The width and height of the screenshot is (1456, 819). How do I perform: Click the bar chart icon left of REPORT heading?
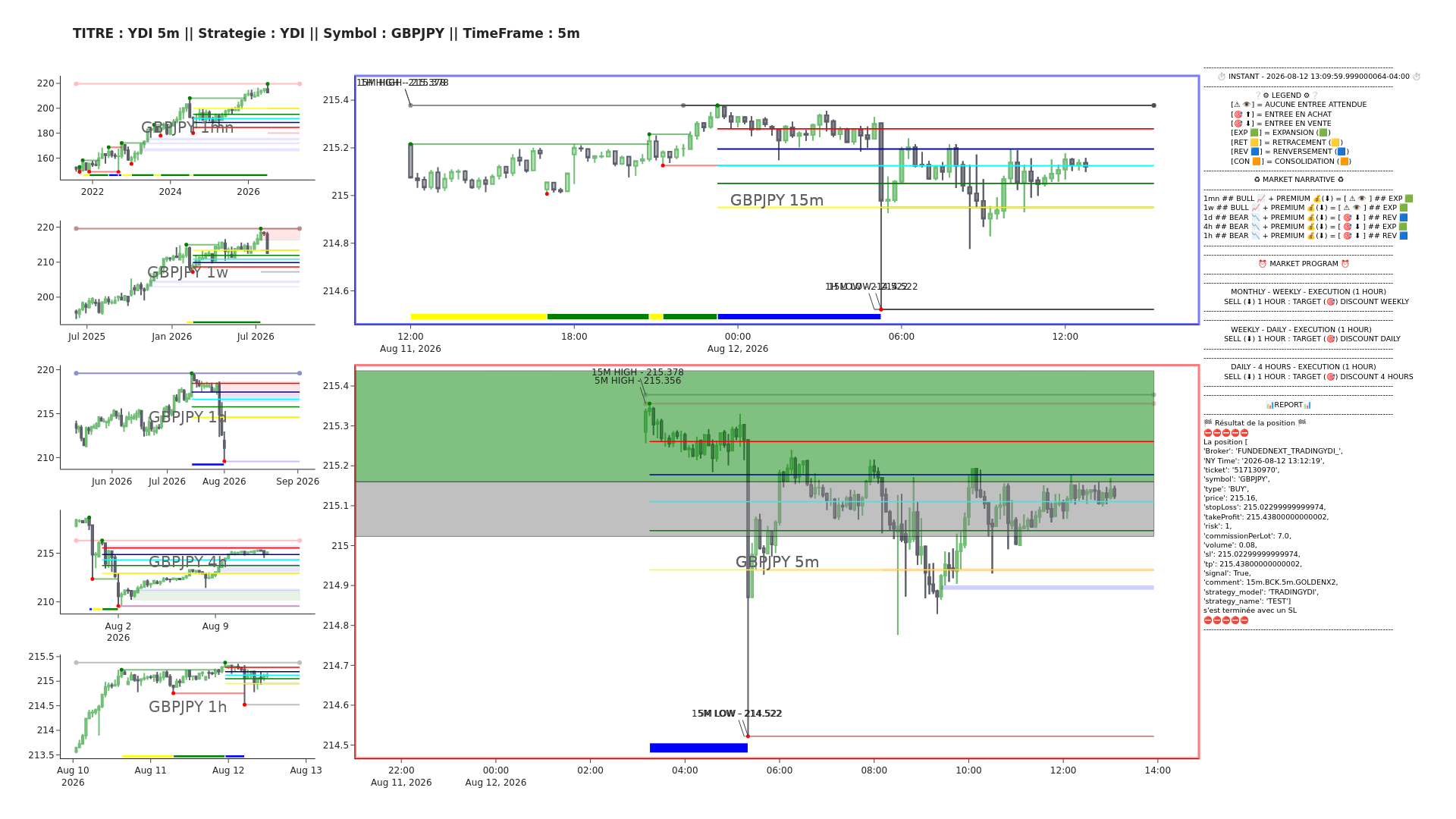pyautogui.click(x=1269, y=405)
